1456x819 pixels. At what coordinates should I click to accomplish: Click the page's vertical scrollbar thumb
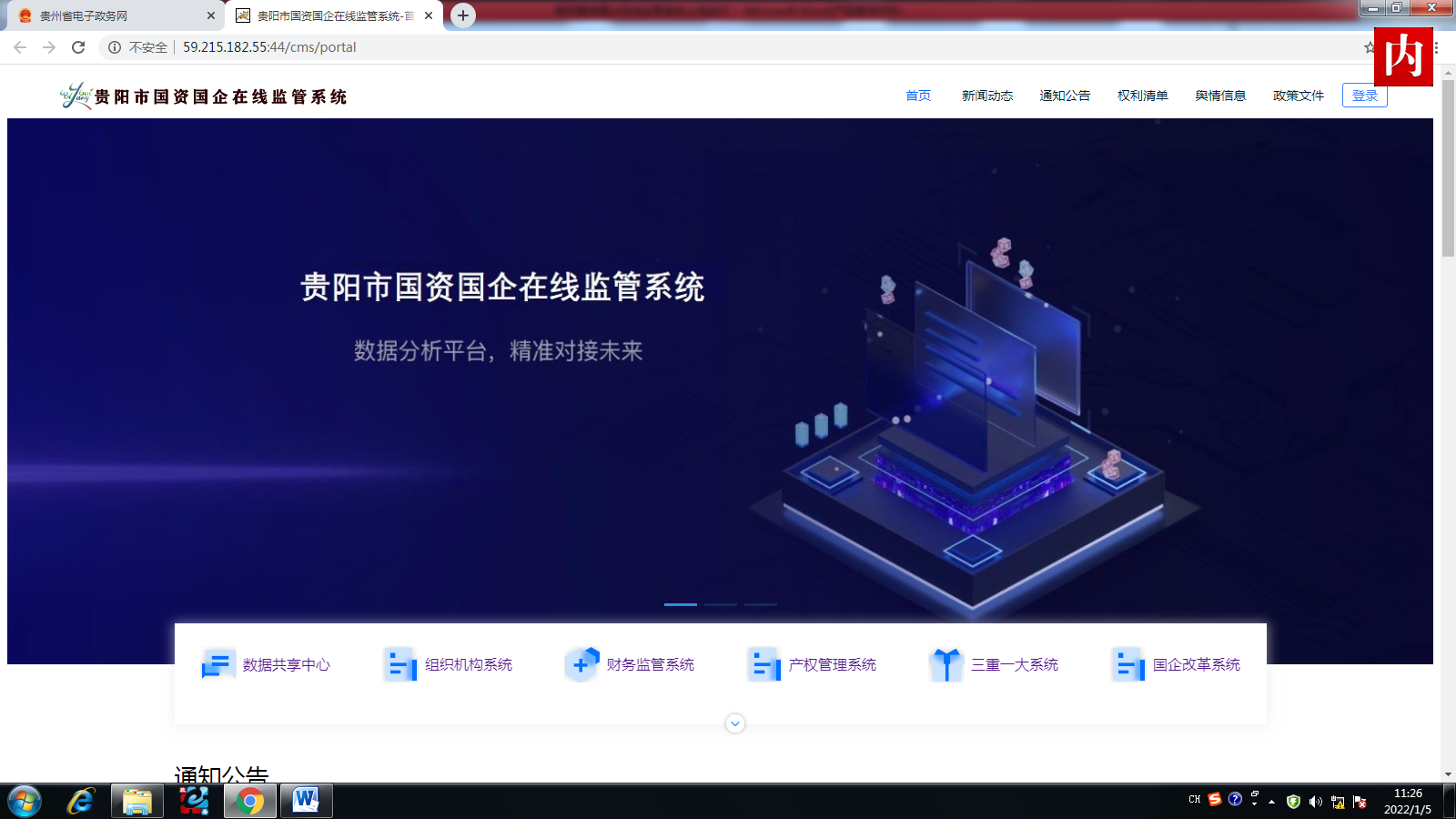[1448, 168]
